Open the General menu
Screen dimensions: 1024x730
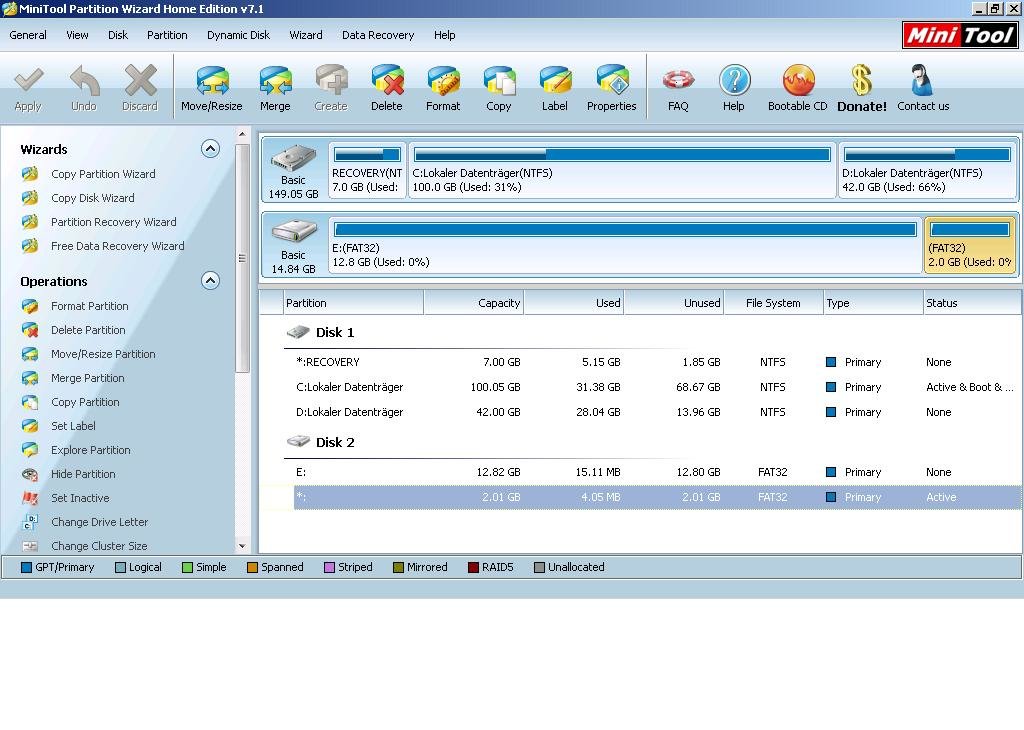point(28,35)
